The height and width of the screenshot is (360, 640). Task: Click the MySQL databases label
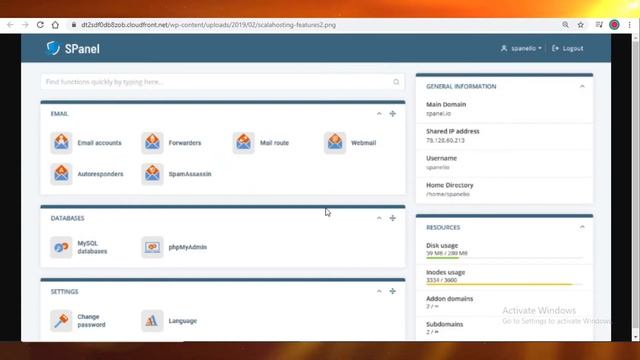pyautogui.click(x=92, y=247)
